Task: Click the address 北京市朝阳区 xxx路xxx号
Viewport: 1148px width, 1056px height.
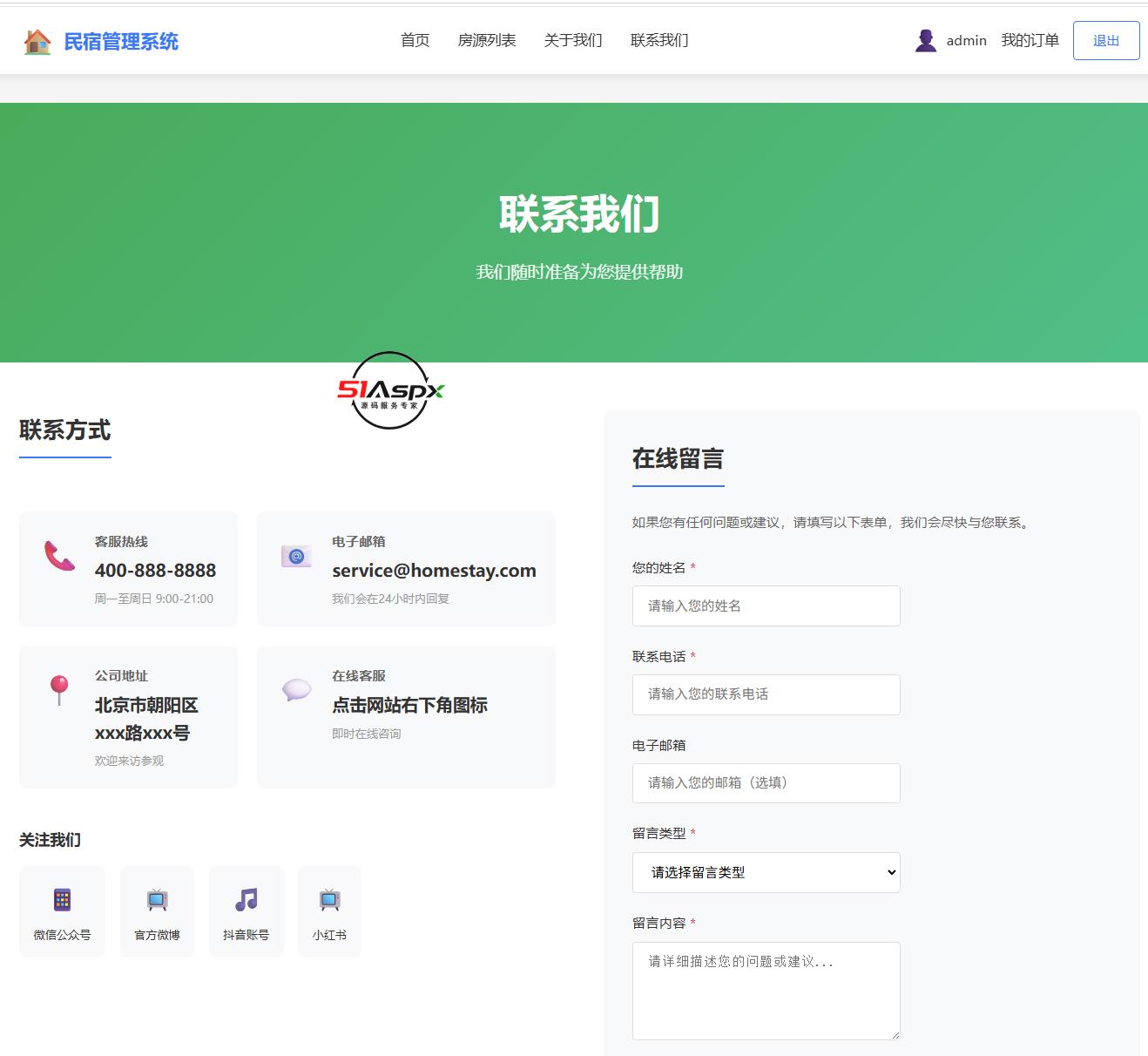Action: click(146, 719)
